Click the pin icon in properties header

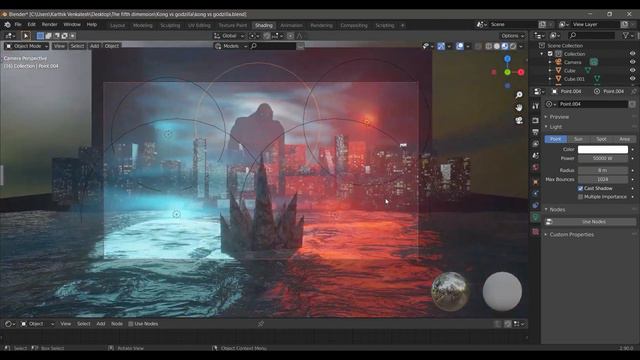coord(634,91)
